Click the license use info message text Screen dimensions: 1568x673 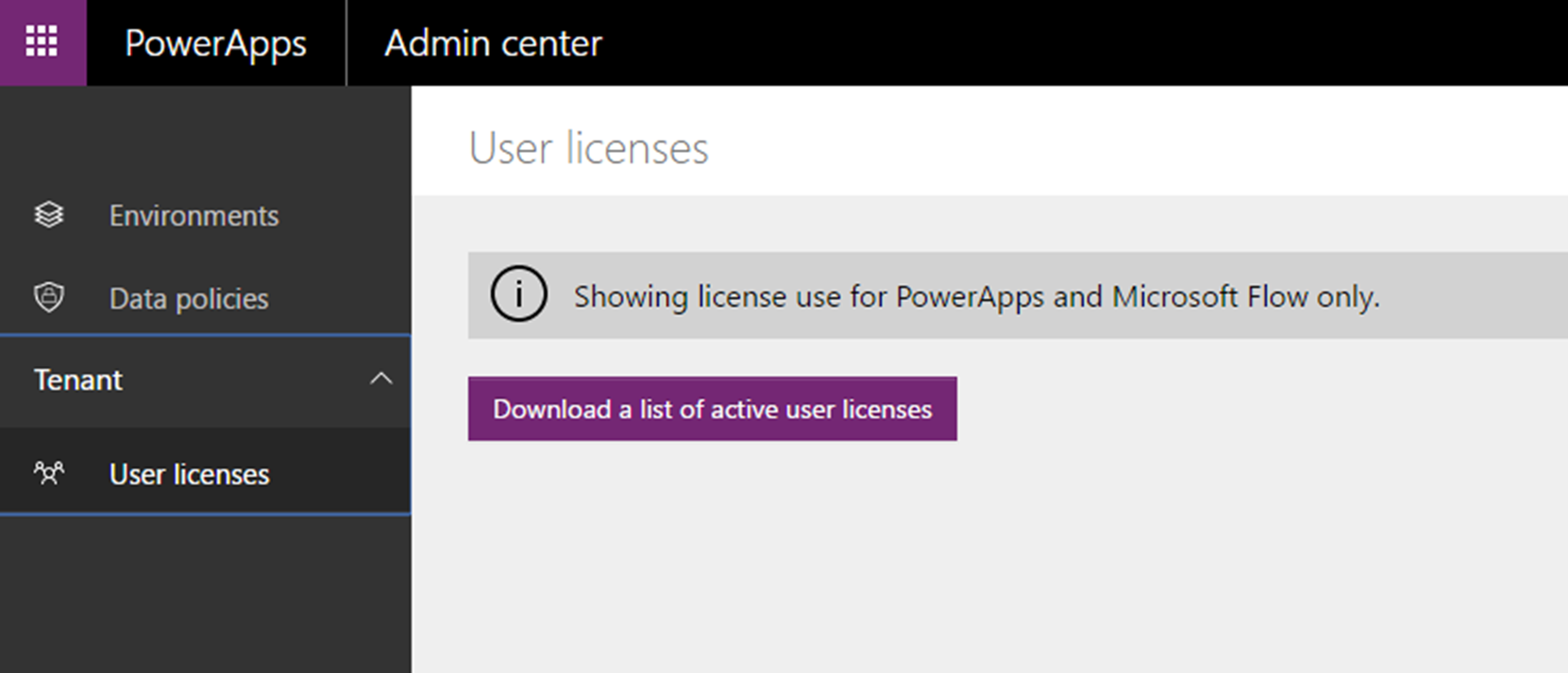click(x=976, y=296)
